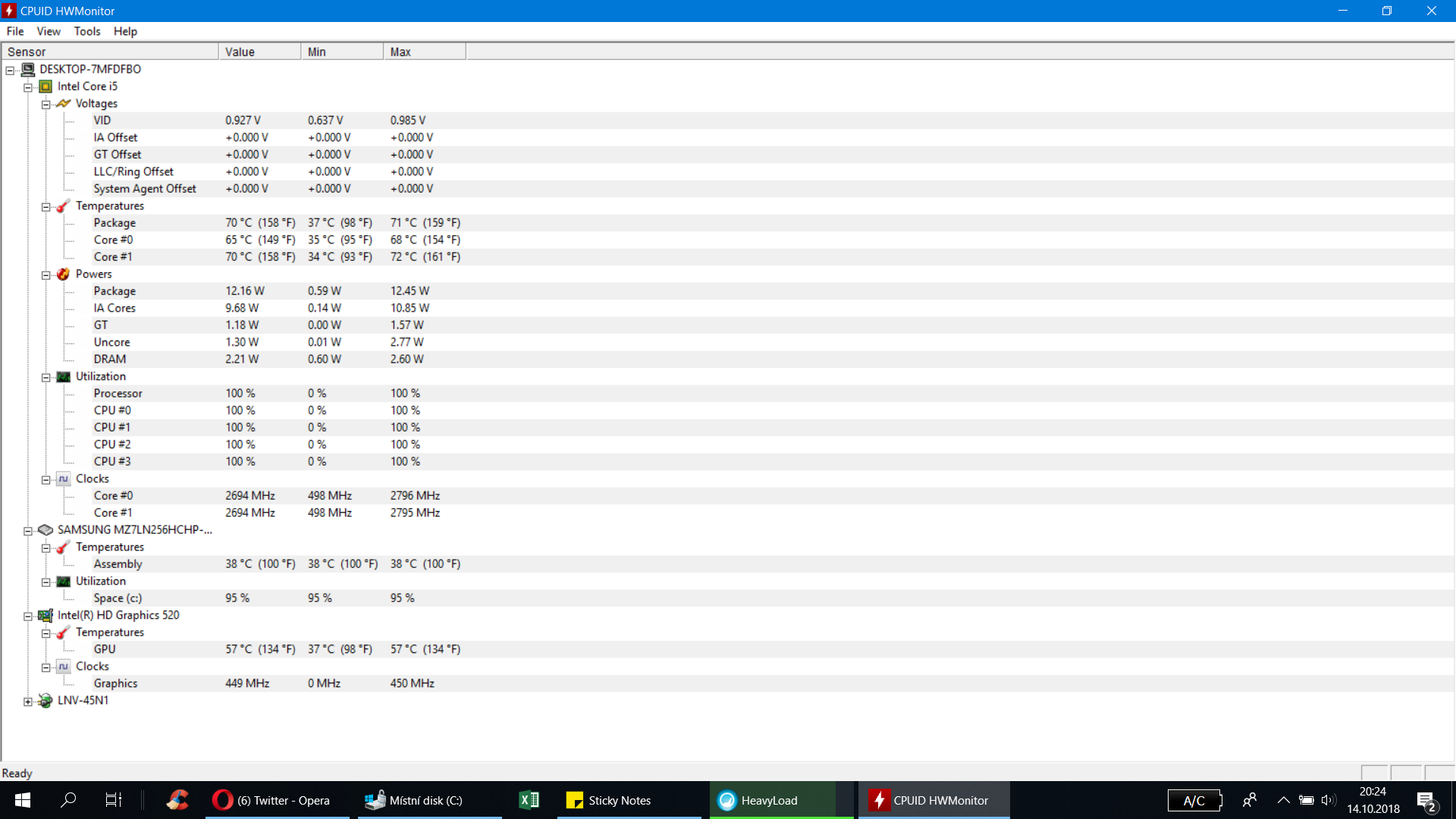Select the CPU Package temperature row
Image resolution: width=1456 pixels, height=819 pixels.
coord(115,223)
